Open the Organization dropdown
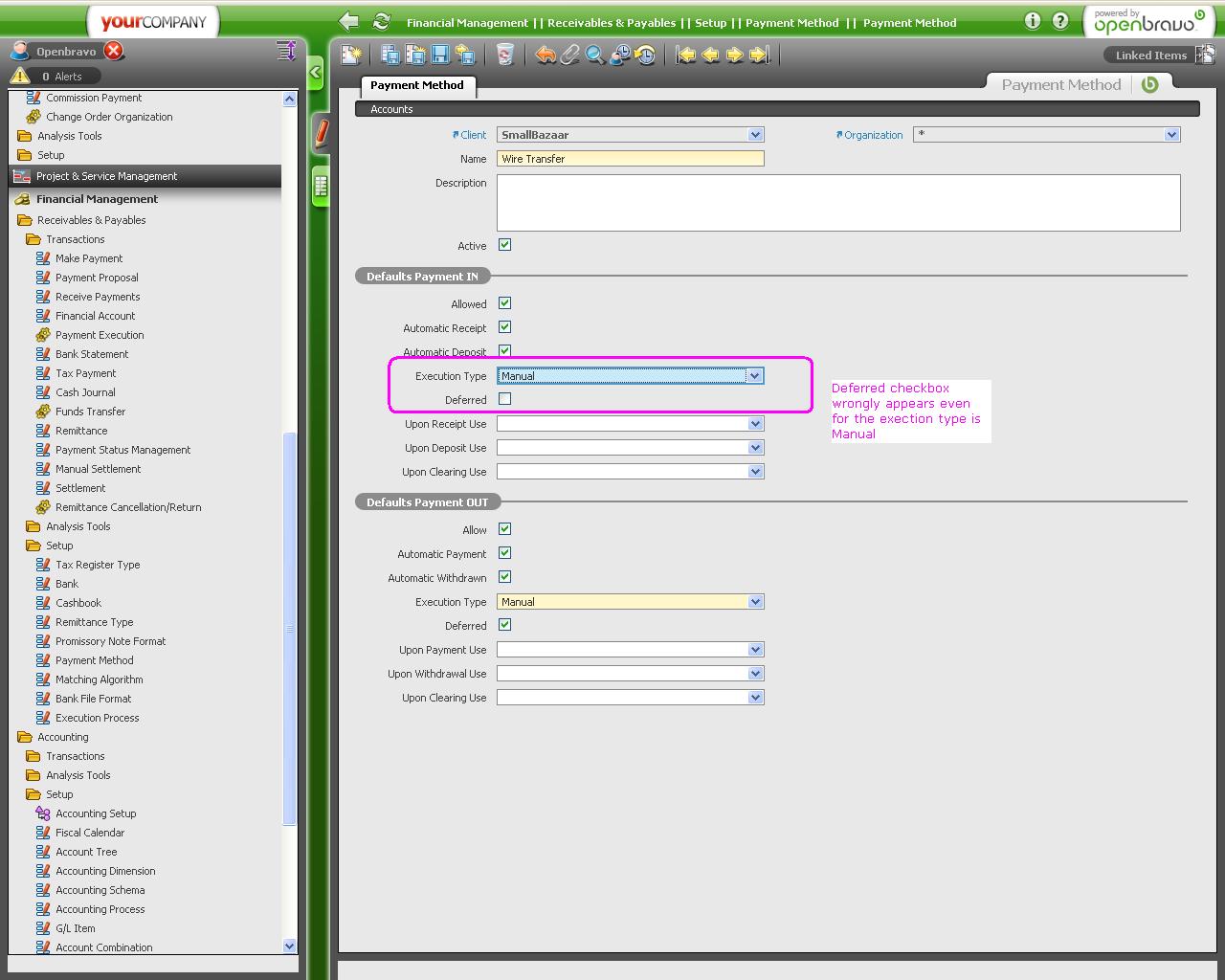This screenshot has height=980, width=1225. pos(1171,135)
